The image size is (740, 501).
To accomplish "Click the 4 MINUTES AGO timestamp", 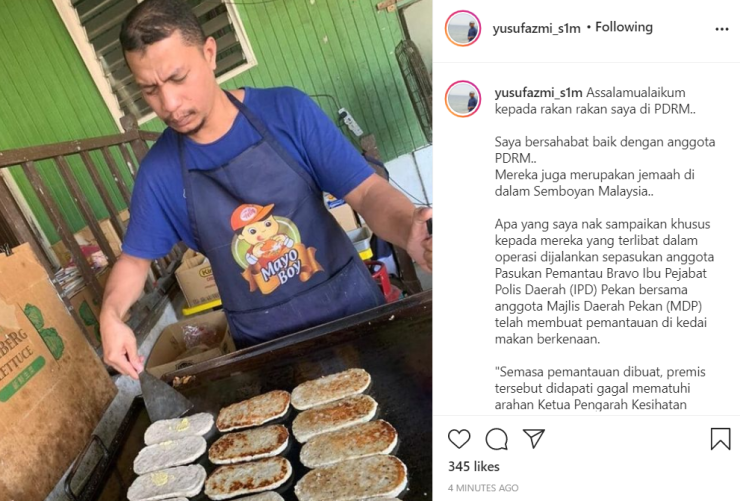I will (x=483, y=488).
